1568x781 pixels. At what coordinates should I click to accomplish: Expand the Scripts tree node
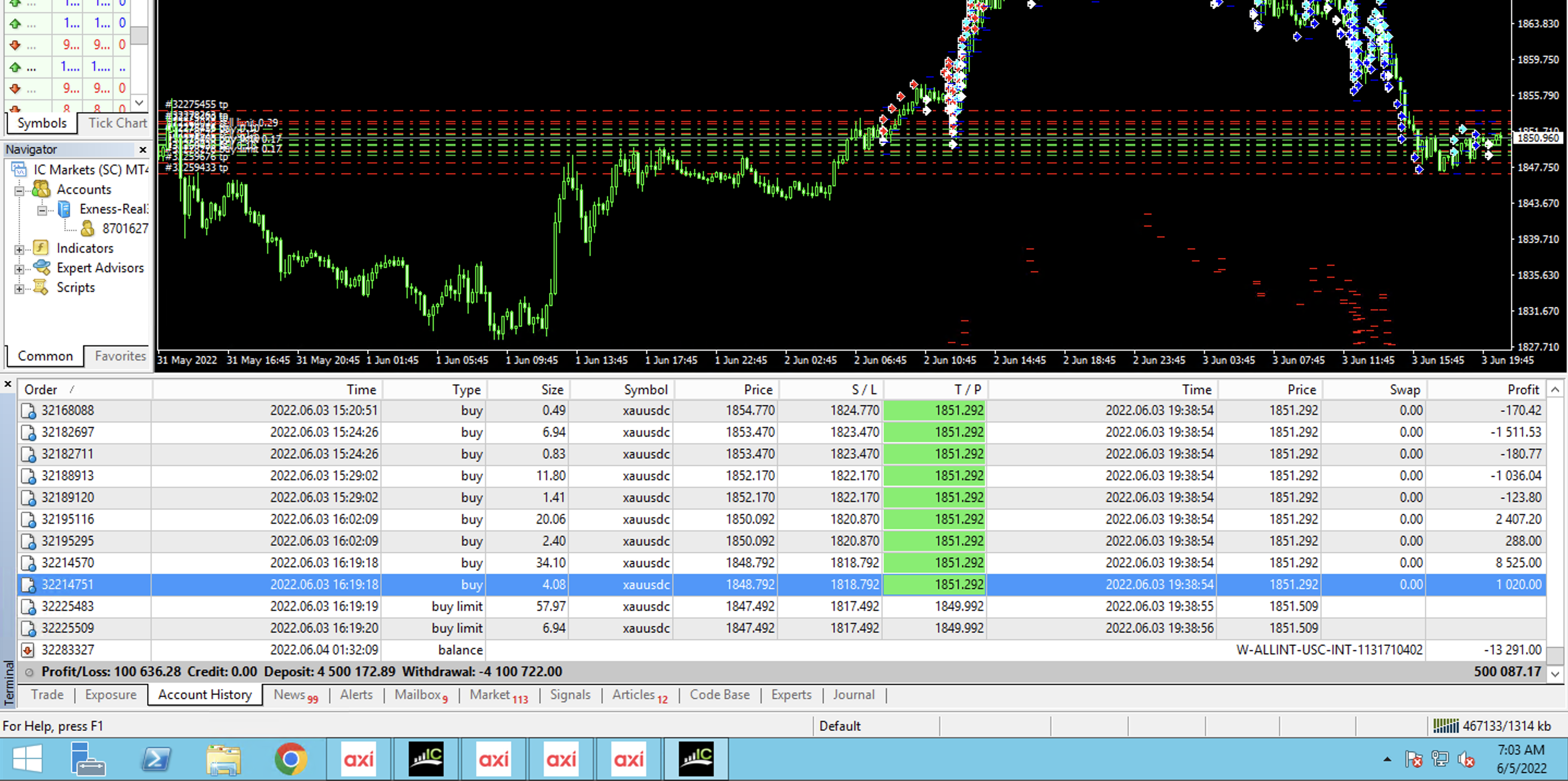(20, 288)
